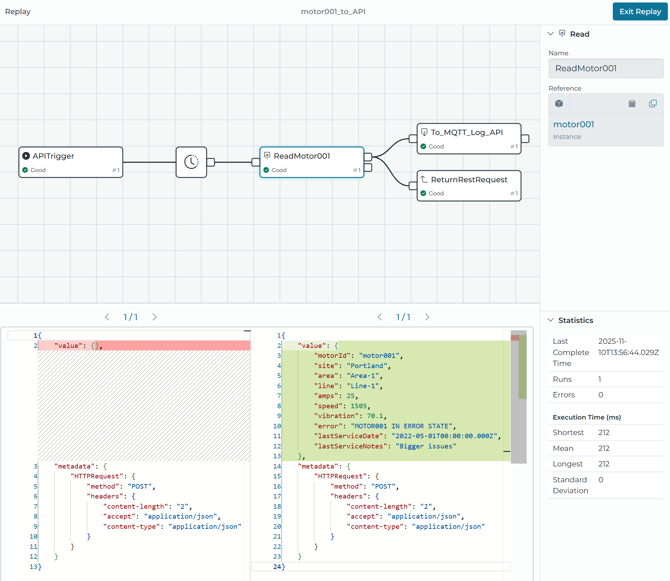The image size is (670, 581).
Task: Click the upper output port of ReadMotor001
Action: tap(368, 157)
